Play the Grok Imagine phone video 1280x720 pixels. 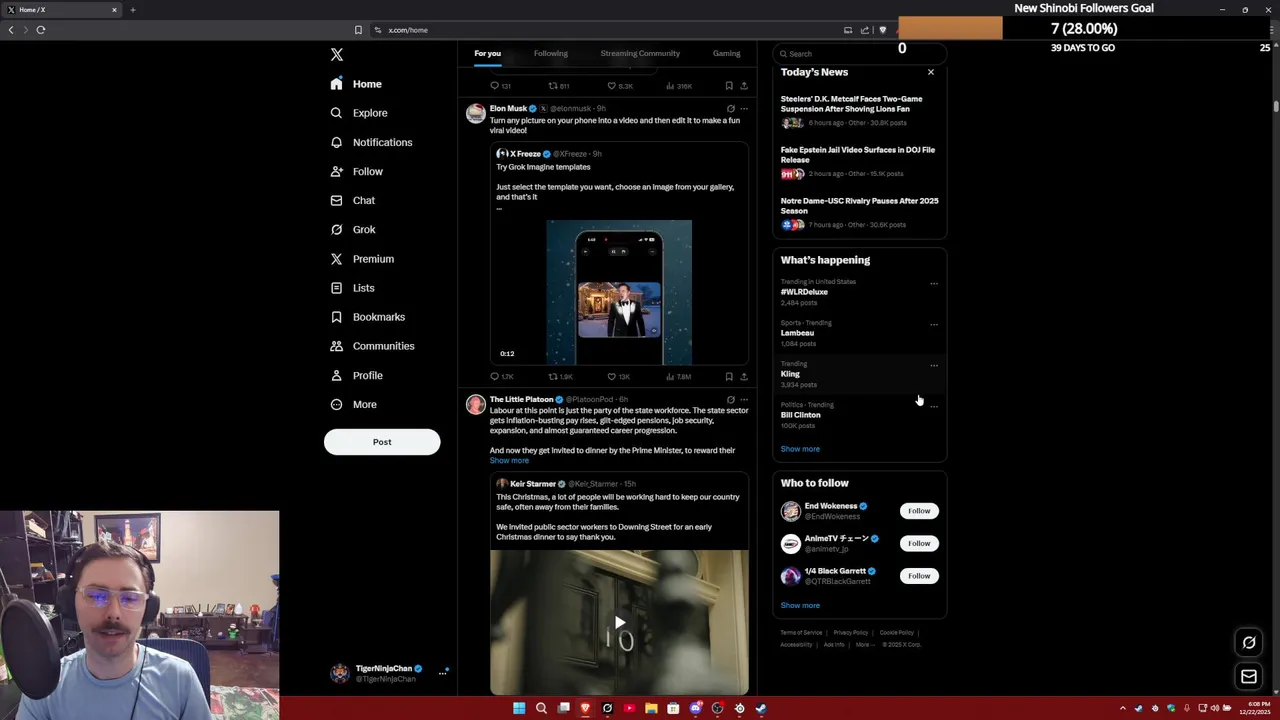coord(619,292)
